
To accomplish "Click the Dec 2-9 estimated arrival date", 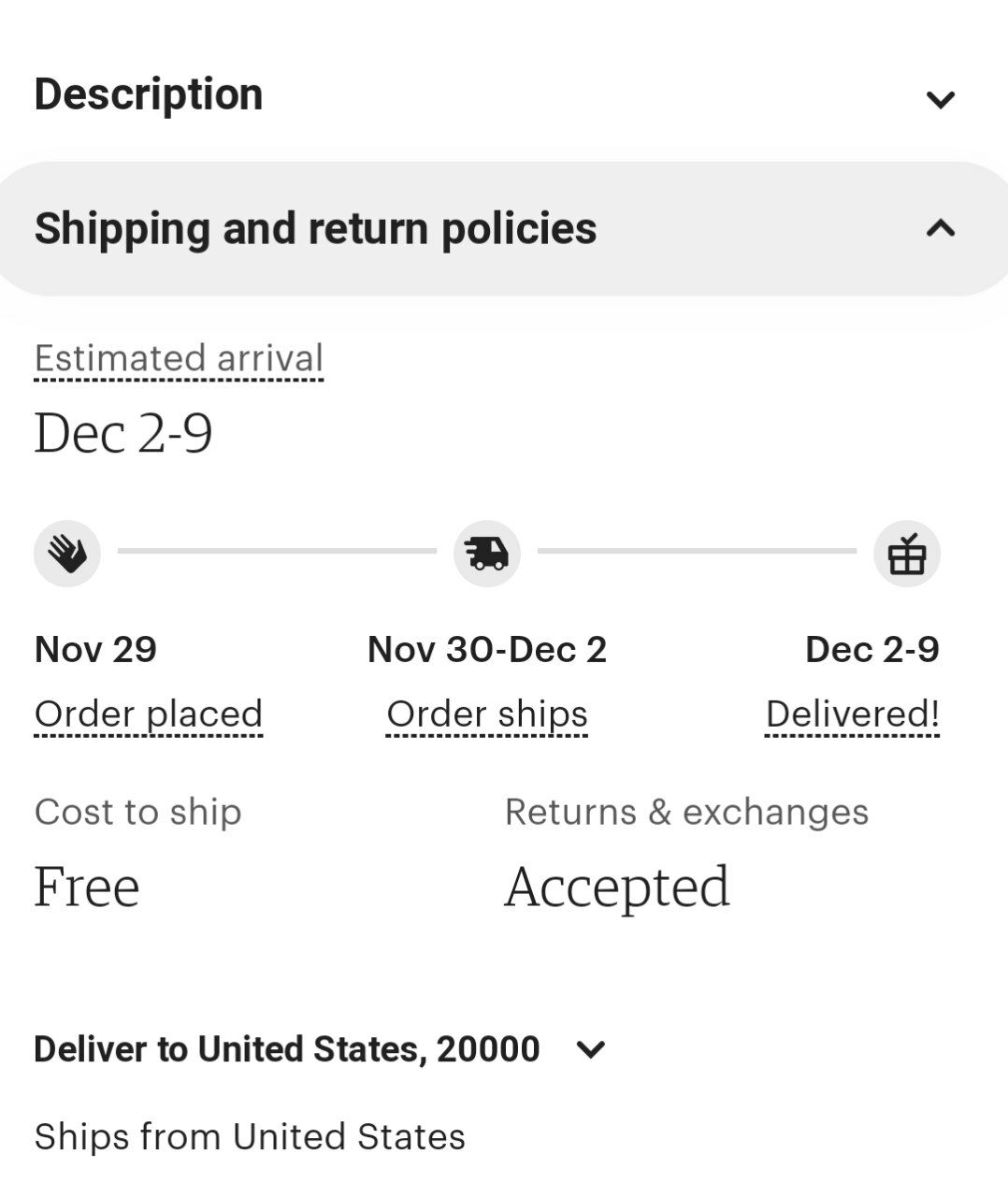I will tap(123, 434).
